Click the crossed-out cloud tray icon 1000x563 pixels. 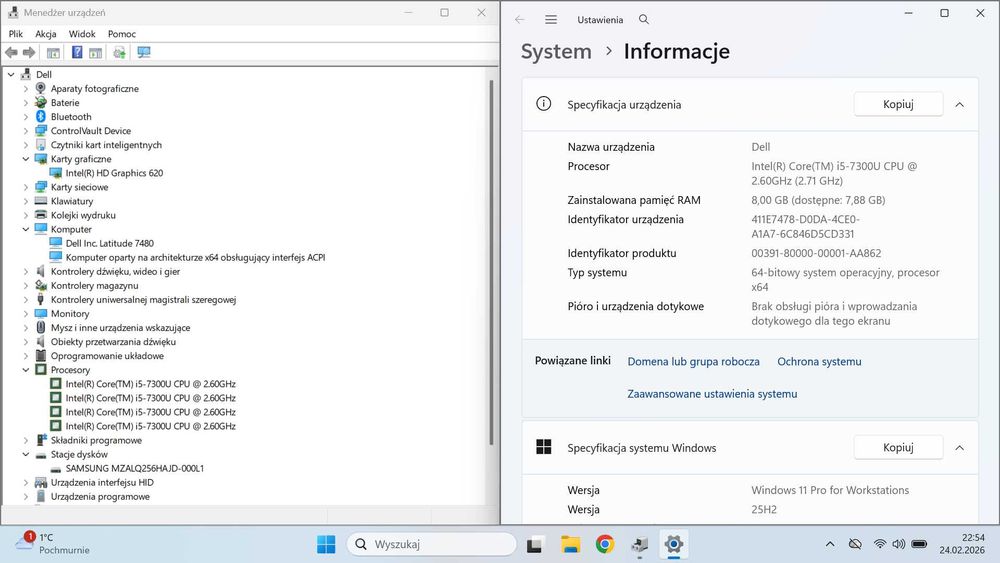(x=855, y=544)
